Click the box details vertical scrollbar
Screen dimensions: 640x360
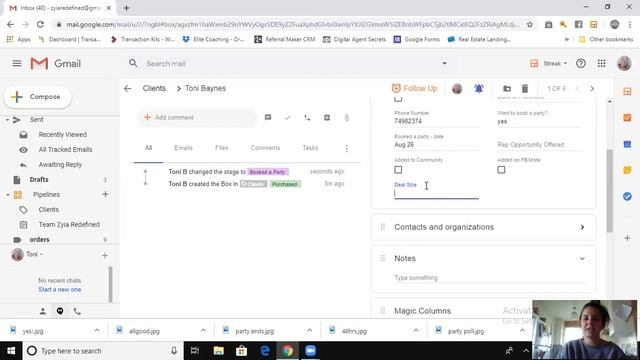tap(609, 191)
